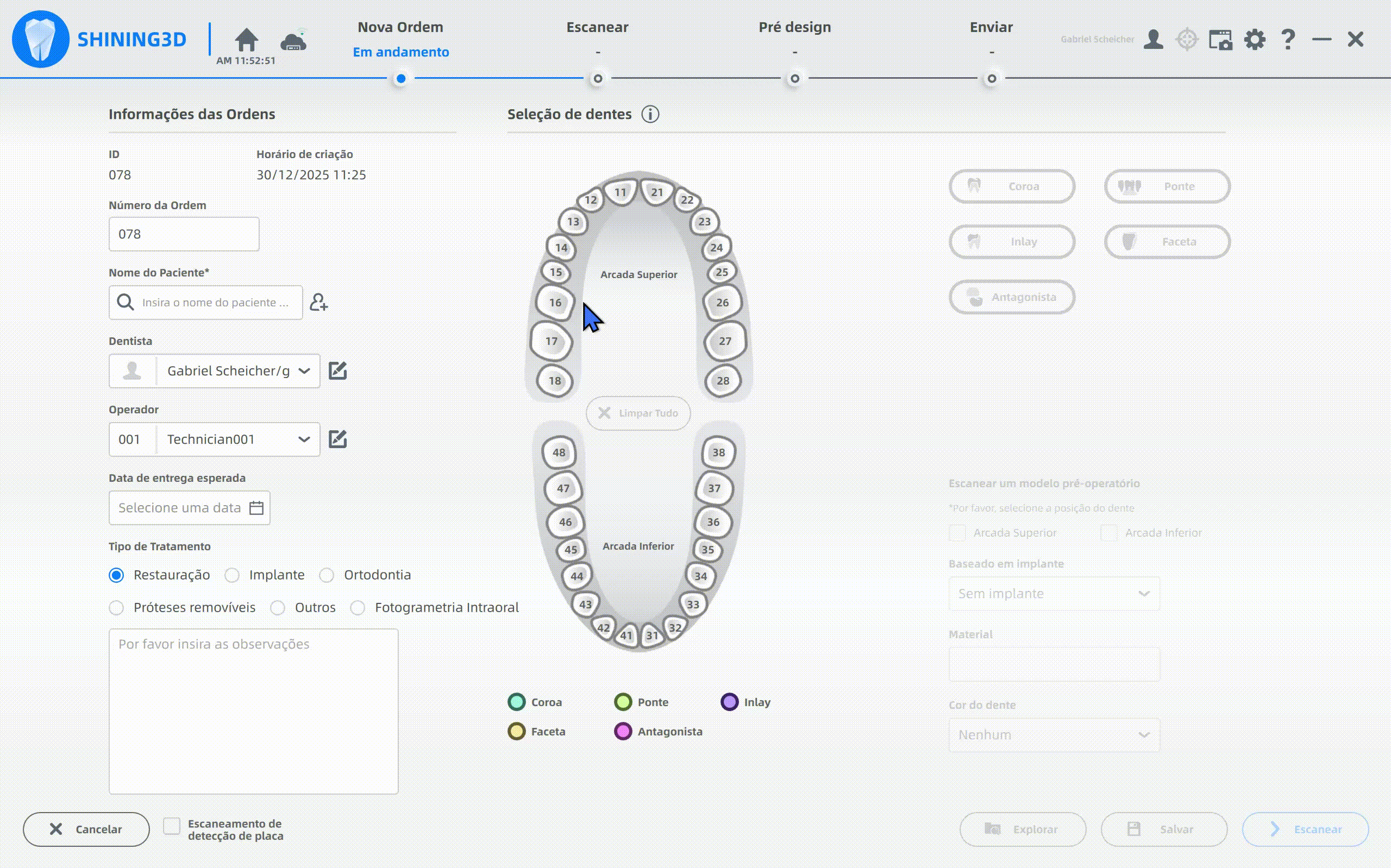The width and height of the screenshot is (1391, 868).
Task: Edit the Dentista entry icon
Action: [337, 370]
